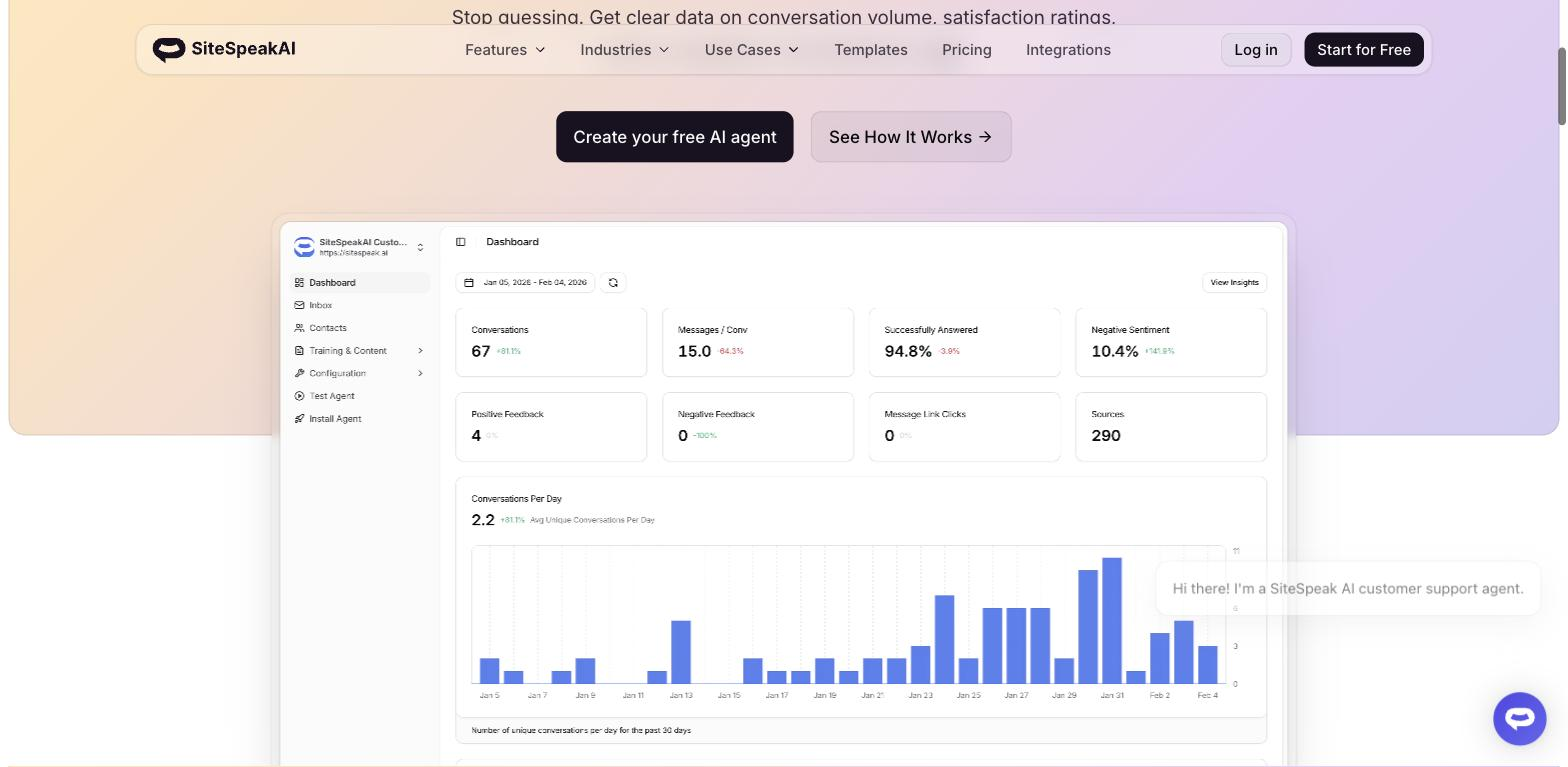1568x767 pixels.
Task: Click the Conversations 67 stat card
Action: tap(551, 342)
